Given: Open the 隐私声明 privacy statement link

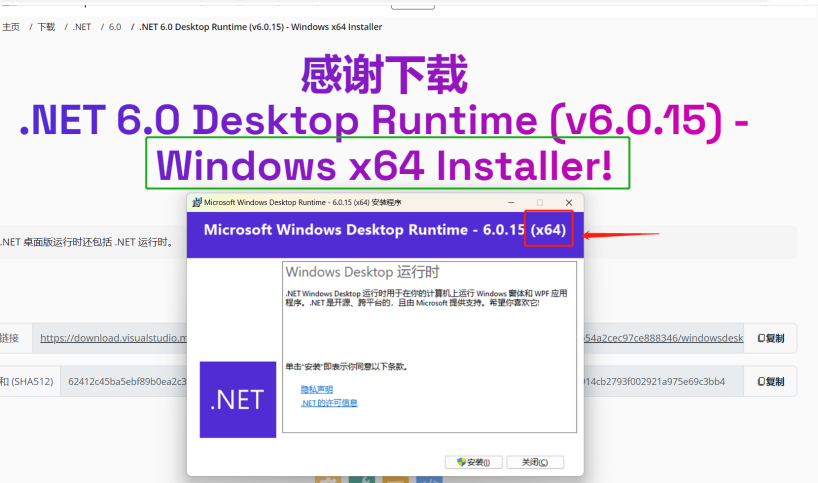Looking at the screenshot, I should coord(317,389).
